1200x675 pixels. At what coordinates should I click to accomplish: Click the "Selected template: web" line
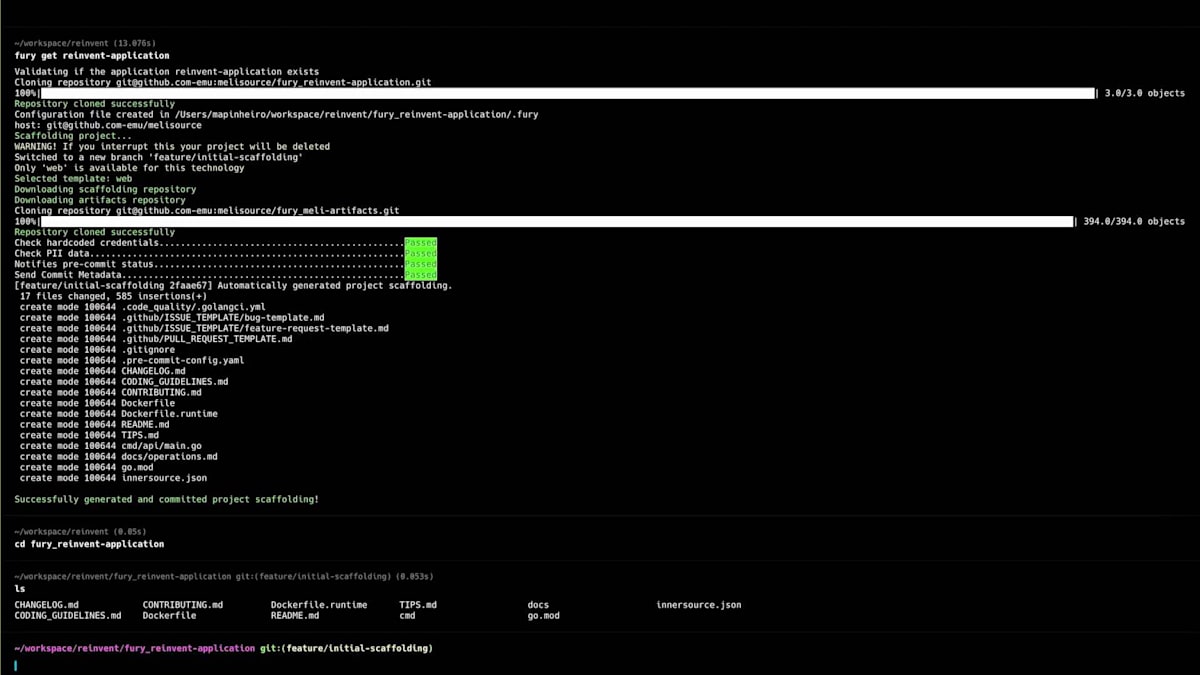(73, 178)
